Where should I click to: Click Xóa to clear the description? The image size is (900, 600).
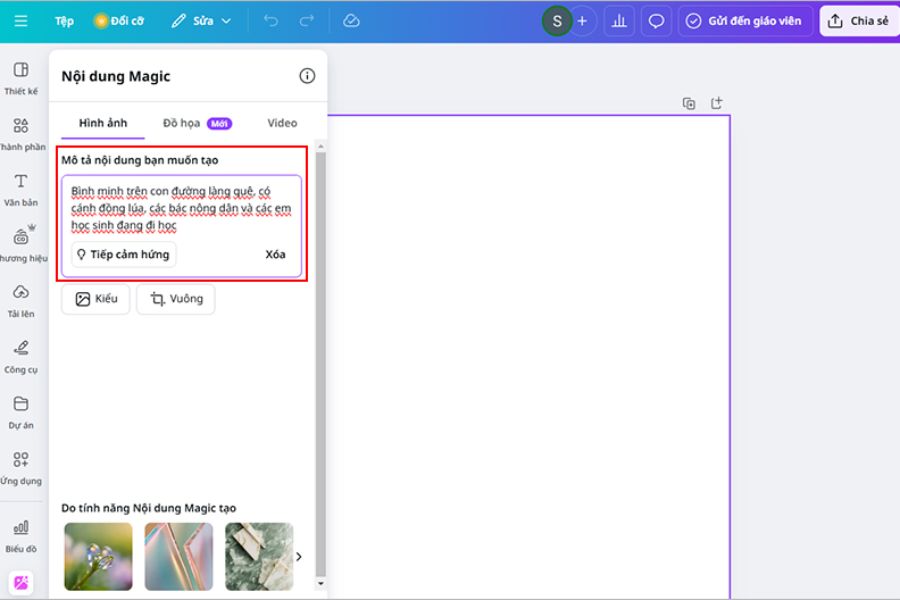(275, 255)
